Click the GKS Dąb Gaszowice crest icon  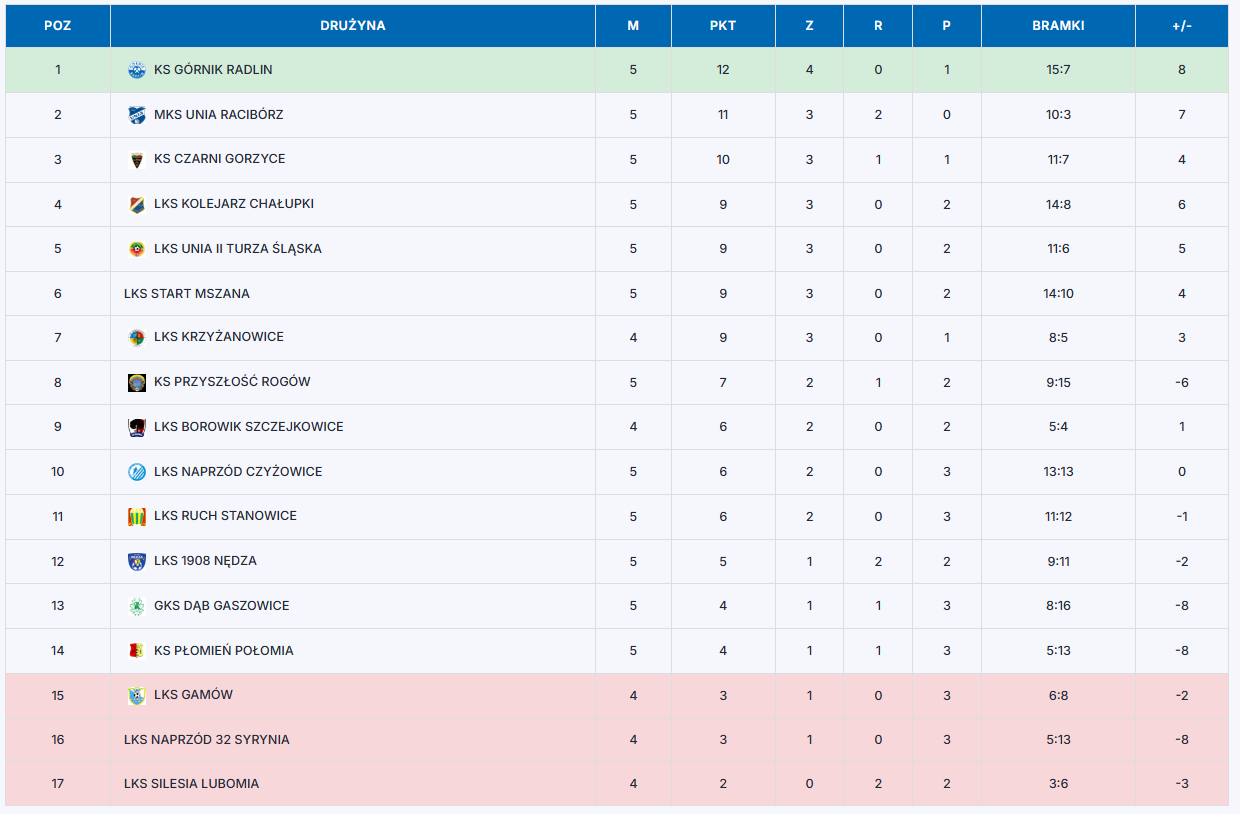pos(137,606)
